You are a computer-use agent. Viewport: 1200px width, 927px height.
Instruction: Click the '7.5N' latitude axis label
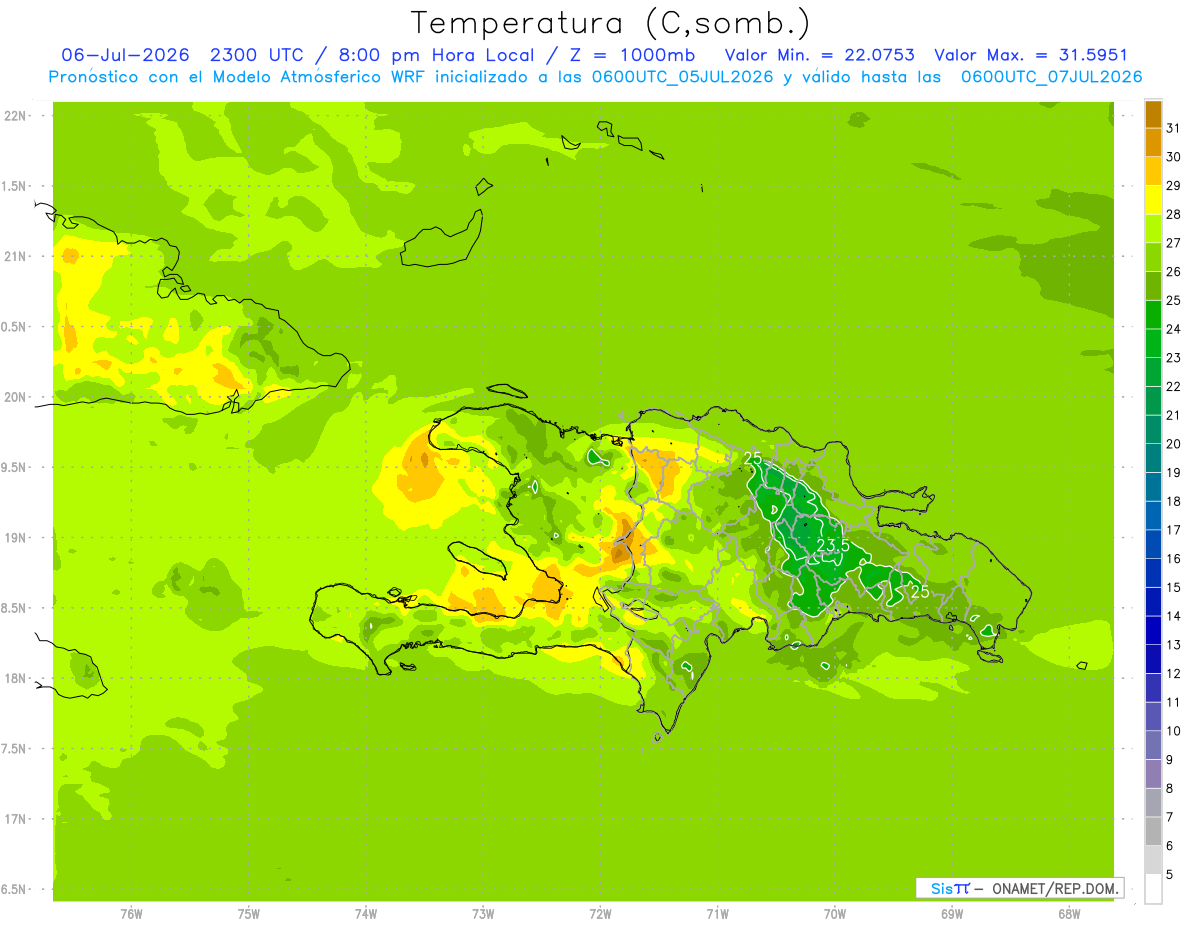(15, 748)
